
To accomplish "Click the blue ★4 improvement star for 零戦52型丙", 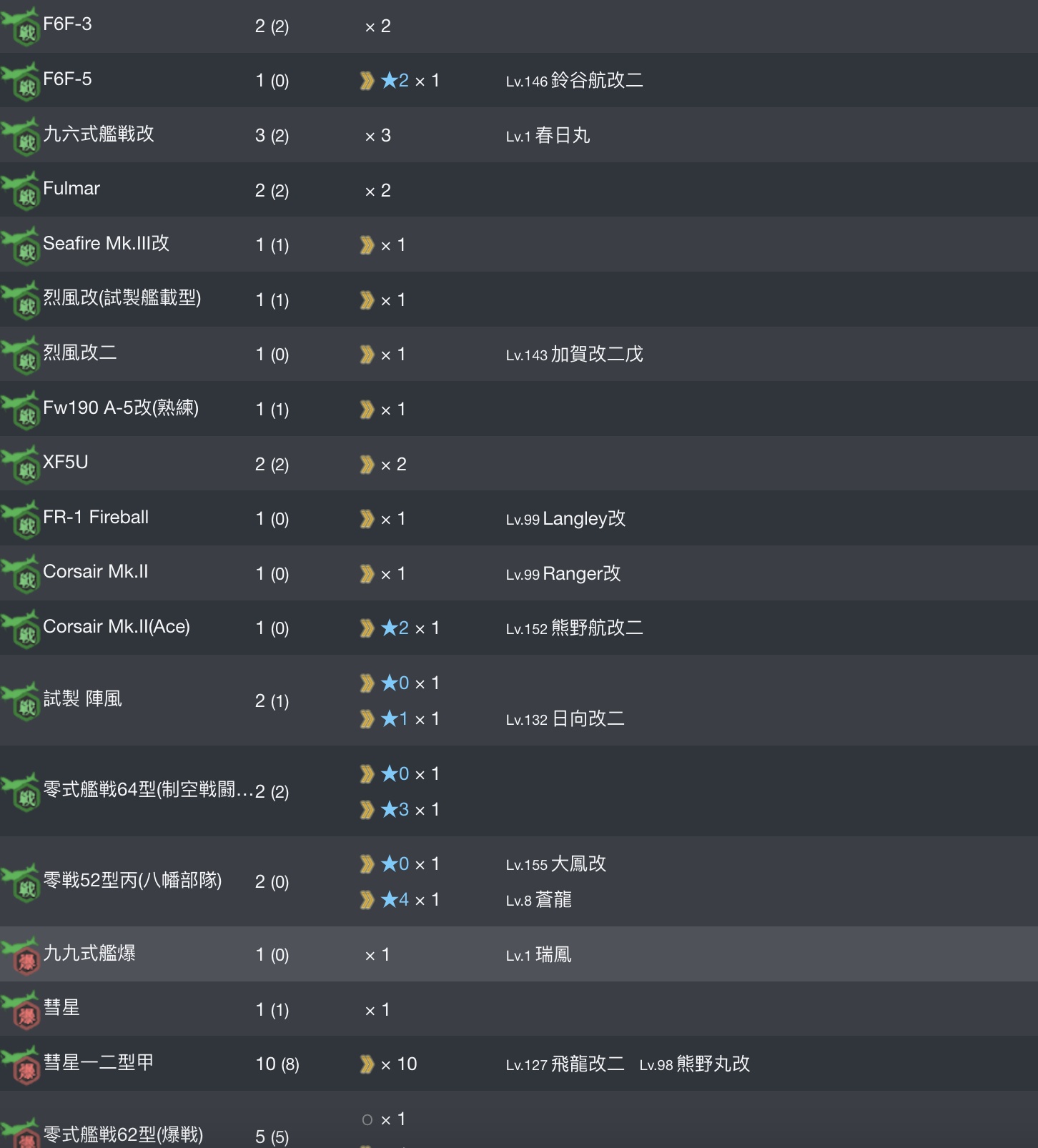I will 395,899.
